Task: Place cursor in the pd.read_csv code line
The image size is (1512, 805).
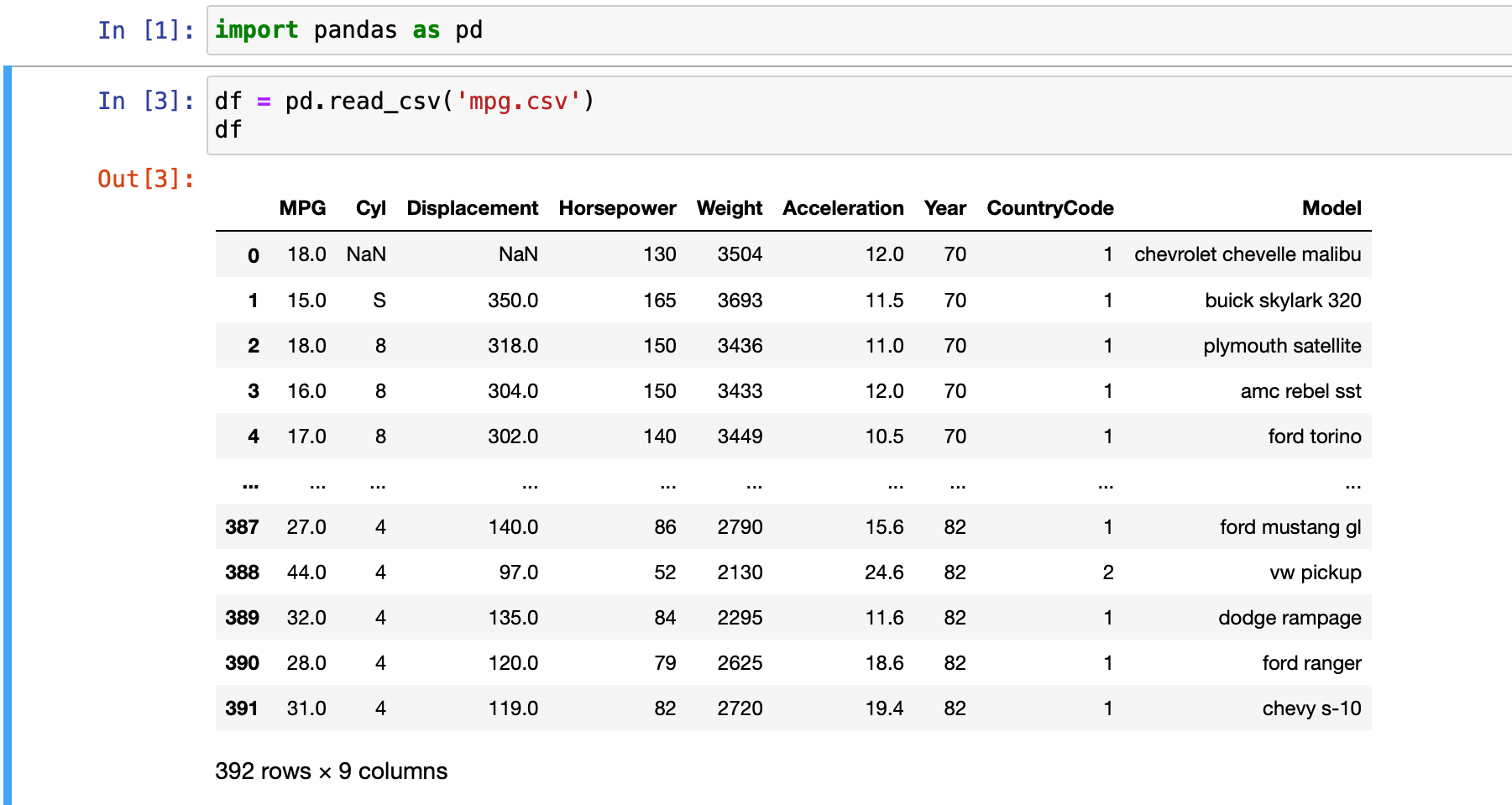Action: [x=403, y=101]
